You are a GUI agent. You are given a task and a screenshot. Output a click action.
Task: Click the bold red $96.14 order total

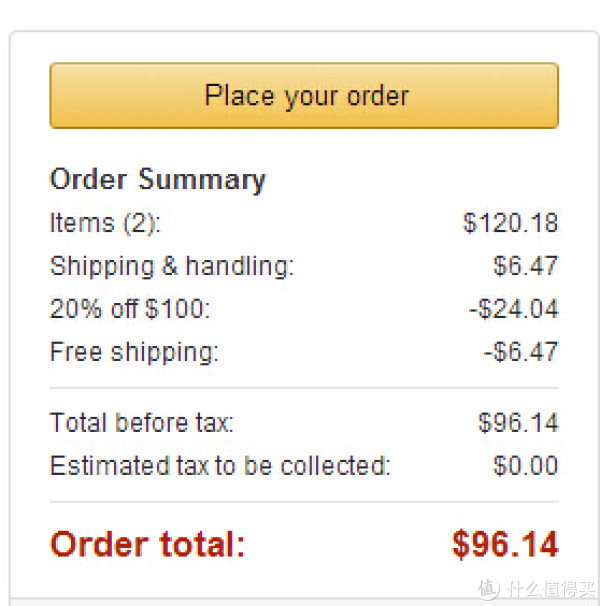click(505, 544)
